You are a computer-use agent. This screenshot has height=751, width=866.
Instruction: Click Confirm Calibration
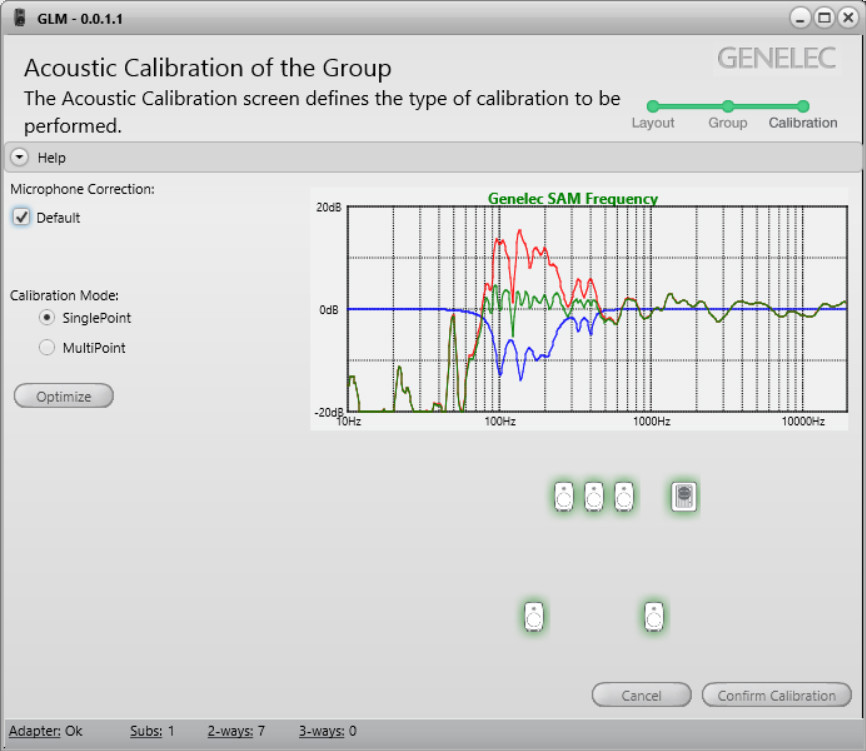tap(777, 695)
